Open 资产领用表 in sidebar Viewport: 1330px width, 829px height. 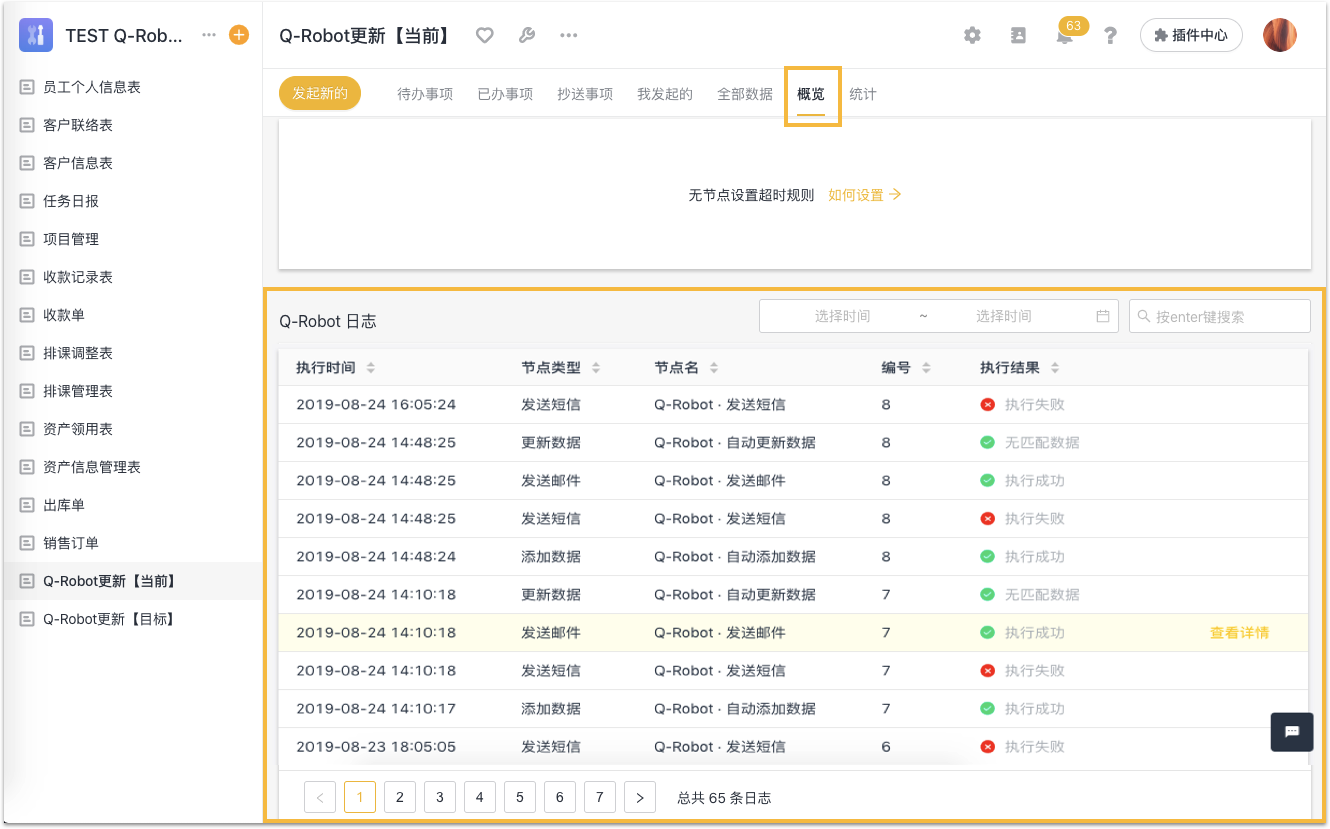pos(131,429)
